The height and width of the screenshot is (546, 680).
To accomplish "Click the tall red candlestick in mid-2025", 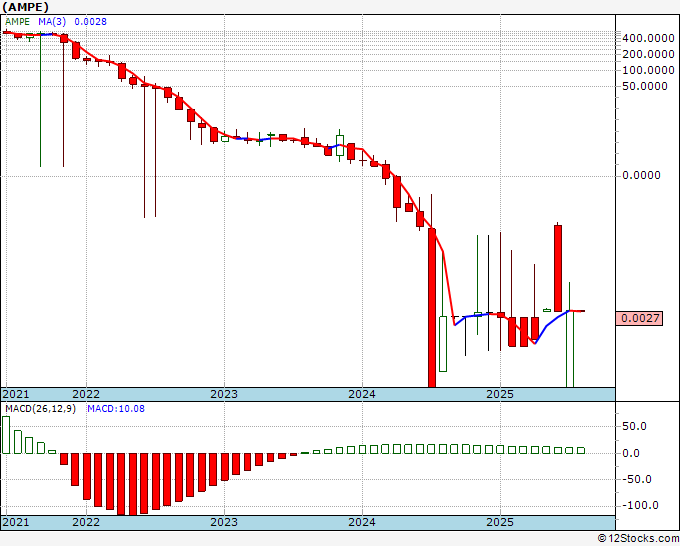I will [558, 268].
